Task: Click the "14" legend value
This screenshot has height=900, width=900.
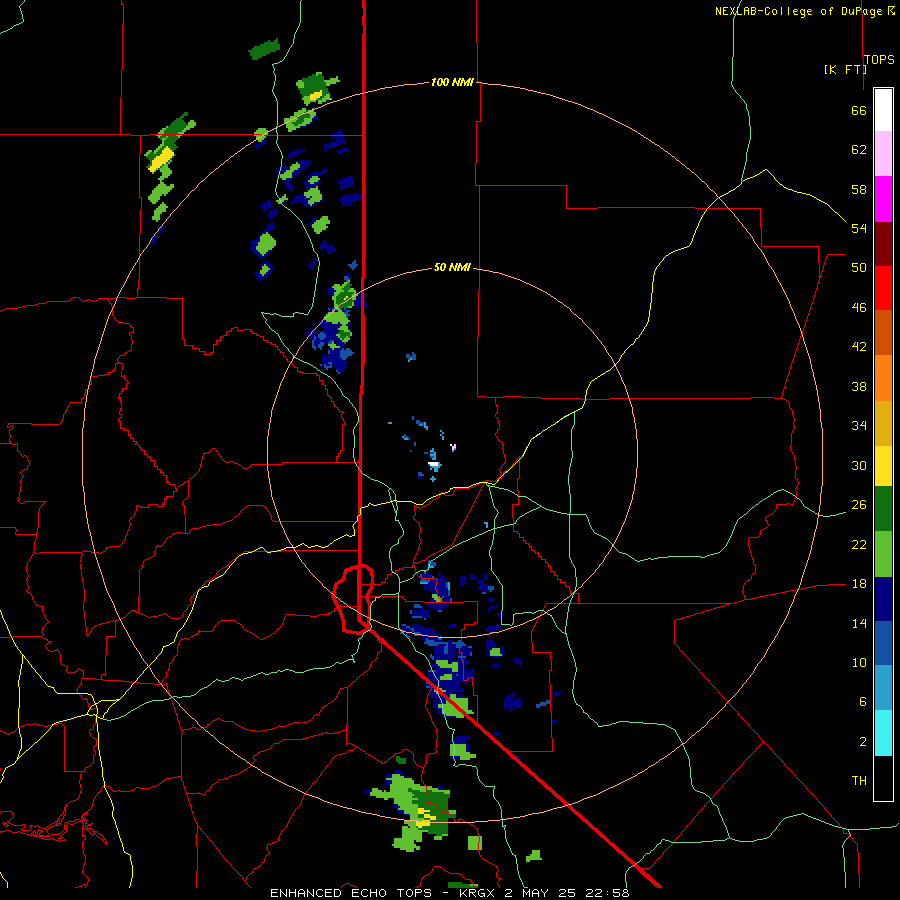Action: [x=859, y=623]
